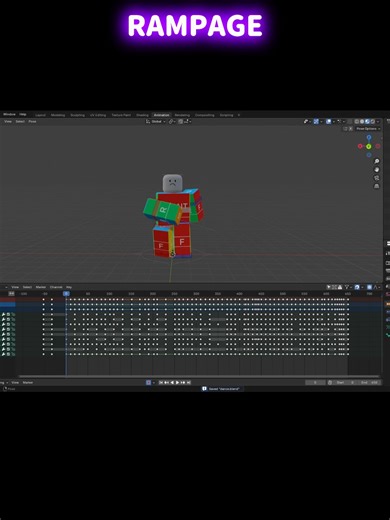Select the blue highlighted channel row
390x520 pixels.
click(8, 305)
